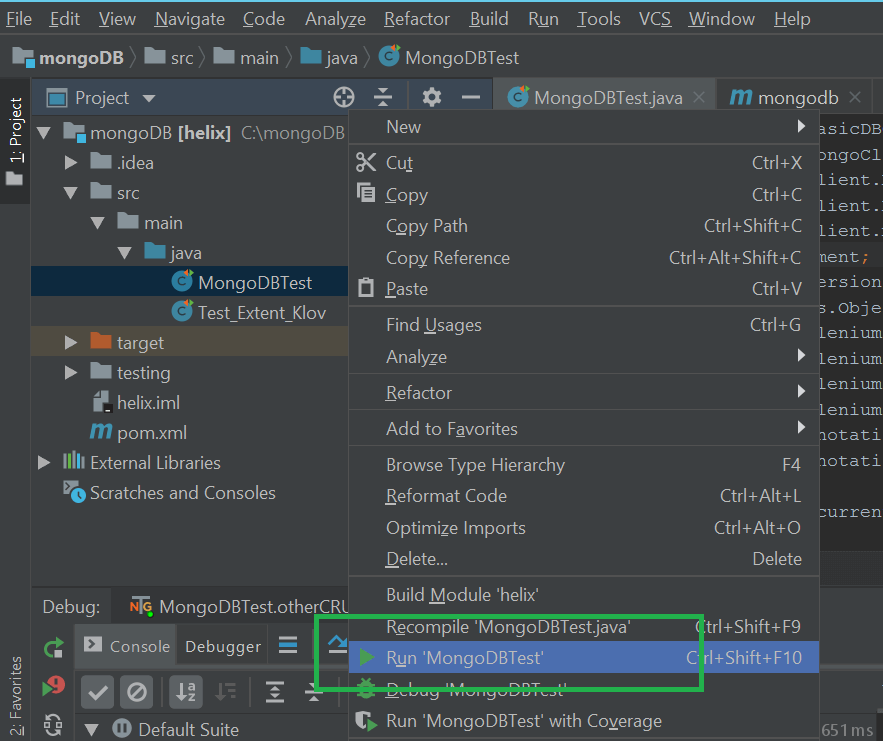Toggle show ignored tests filter
This screenshot has width=883, height=741.
pos(137,692)
